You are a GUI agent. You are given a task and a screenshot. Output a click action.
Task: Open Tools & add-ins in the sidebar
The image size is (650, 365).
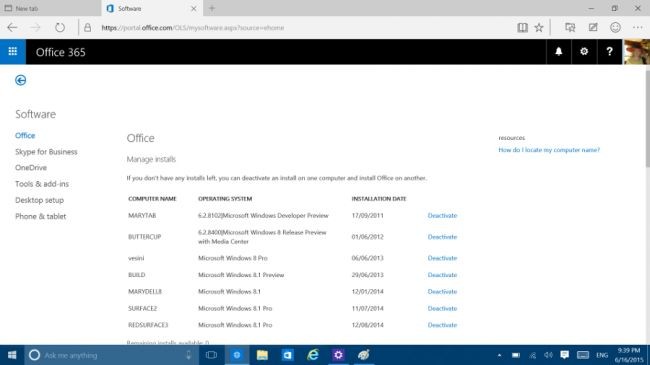point(42,184)
